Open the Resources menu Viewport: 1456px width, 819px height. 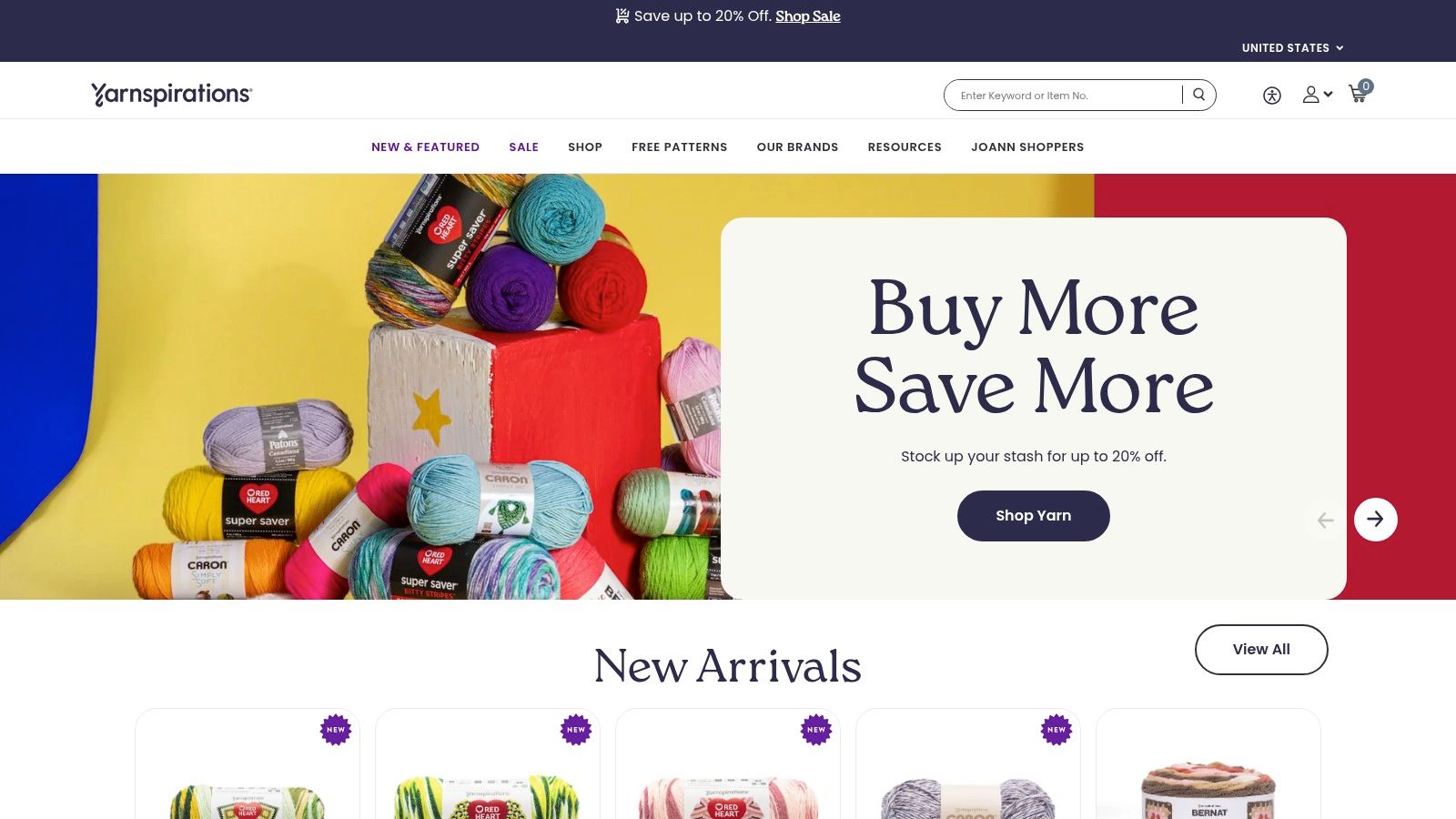point(905,147)
